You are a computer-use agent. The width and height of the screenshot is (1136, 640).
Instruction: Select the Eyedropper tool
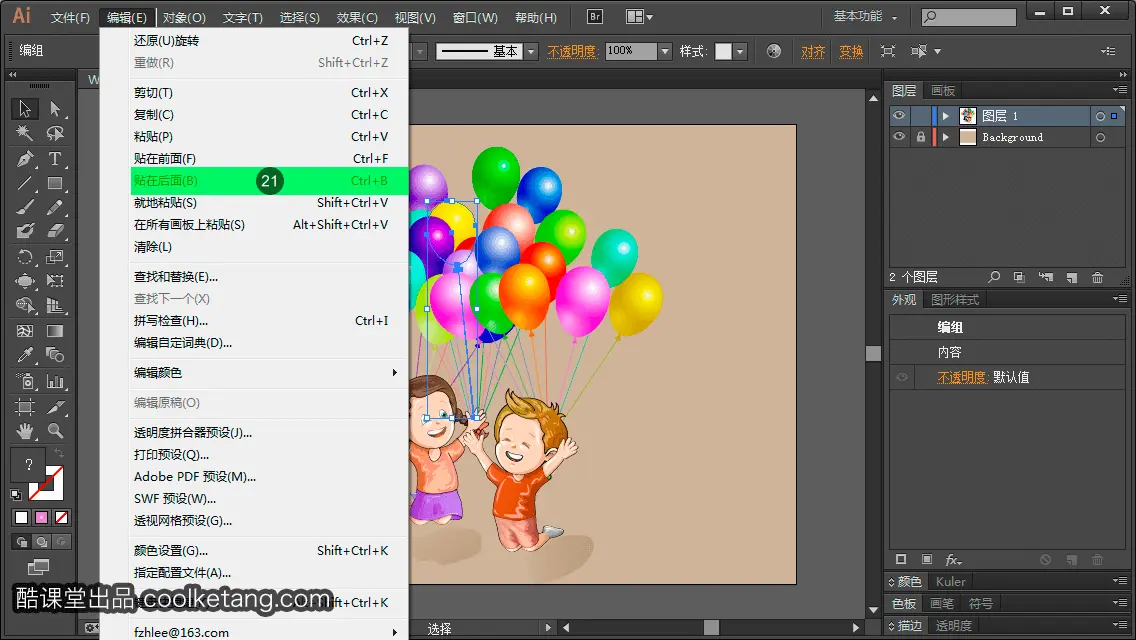25,355
